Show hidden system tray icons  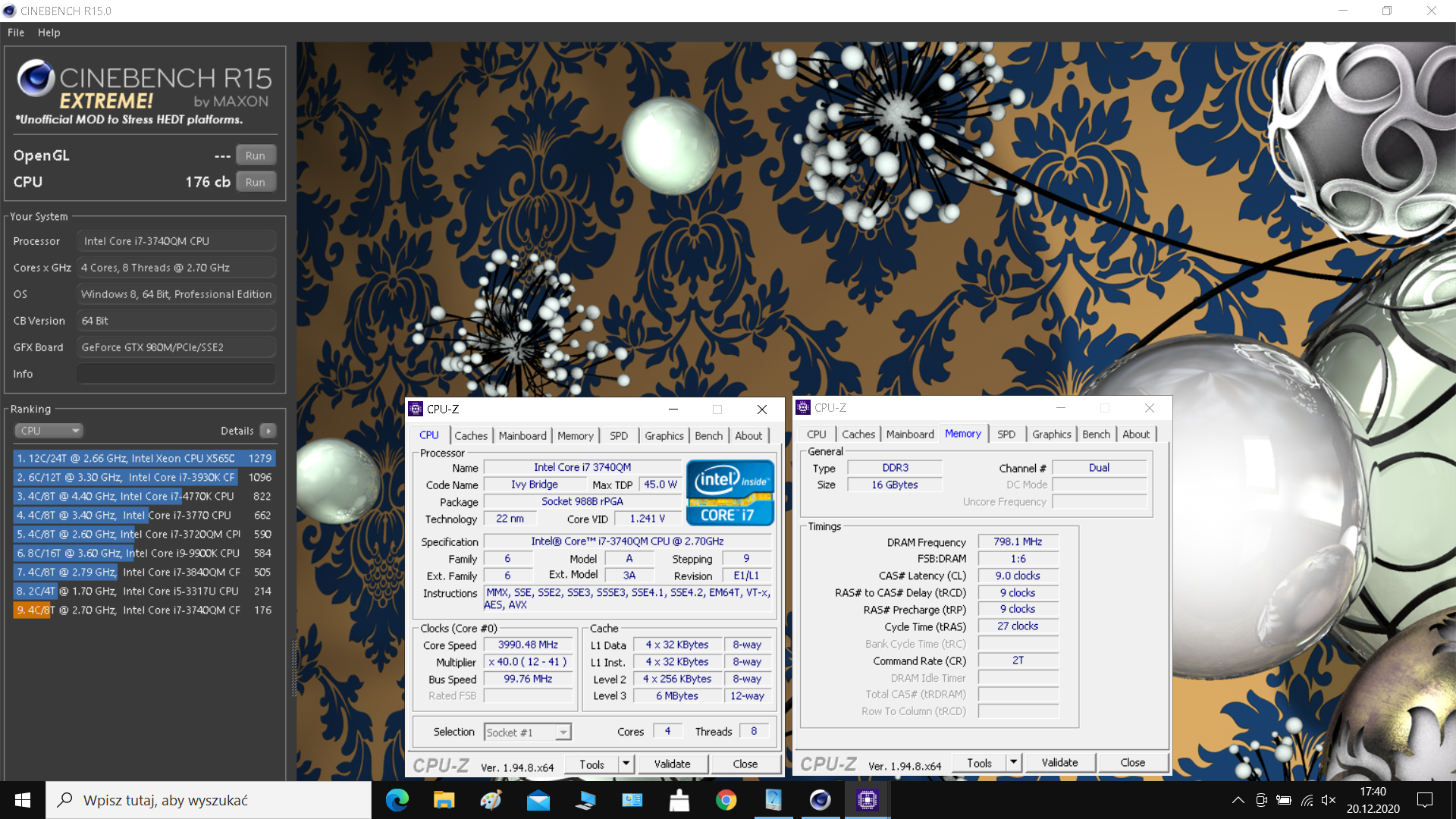coord(1238,800)
